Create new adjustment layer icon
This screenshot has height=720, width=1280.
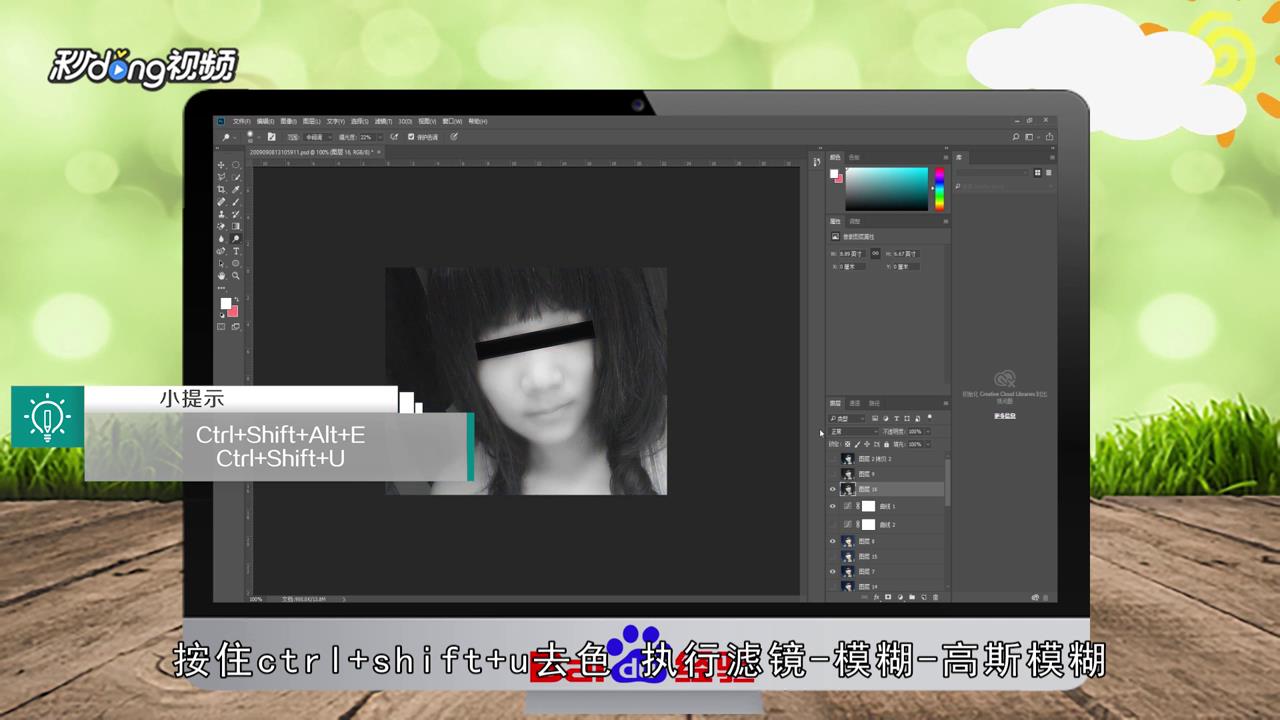[x=900, y=597]
